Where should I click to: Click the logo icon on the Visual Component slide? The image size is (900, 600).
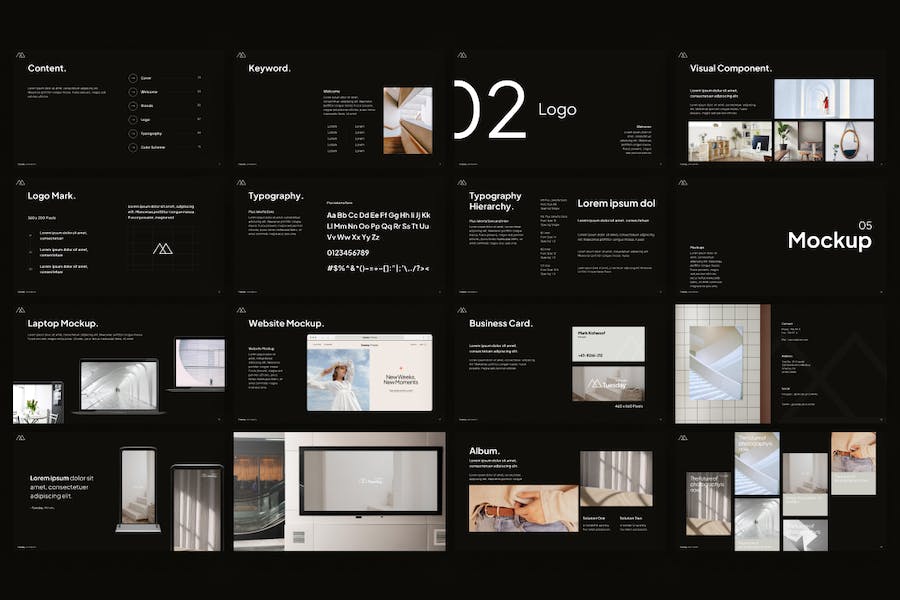[683, 55]
